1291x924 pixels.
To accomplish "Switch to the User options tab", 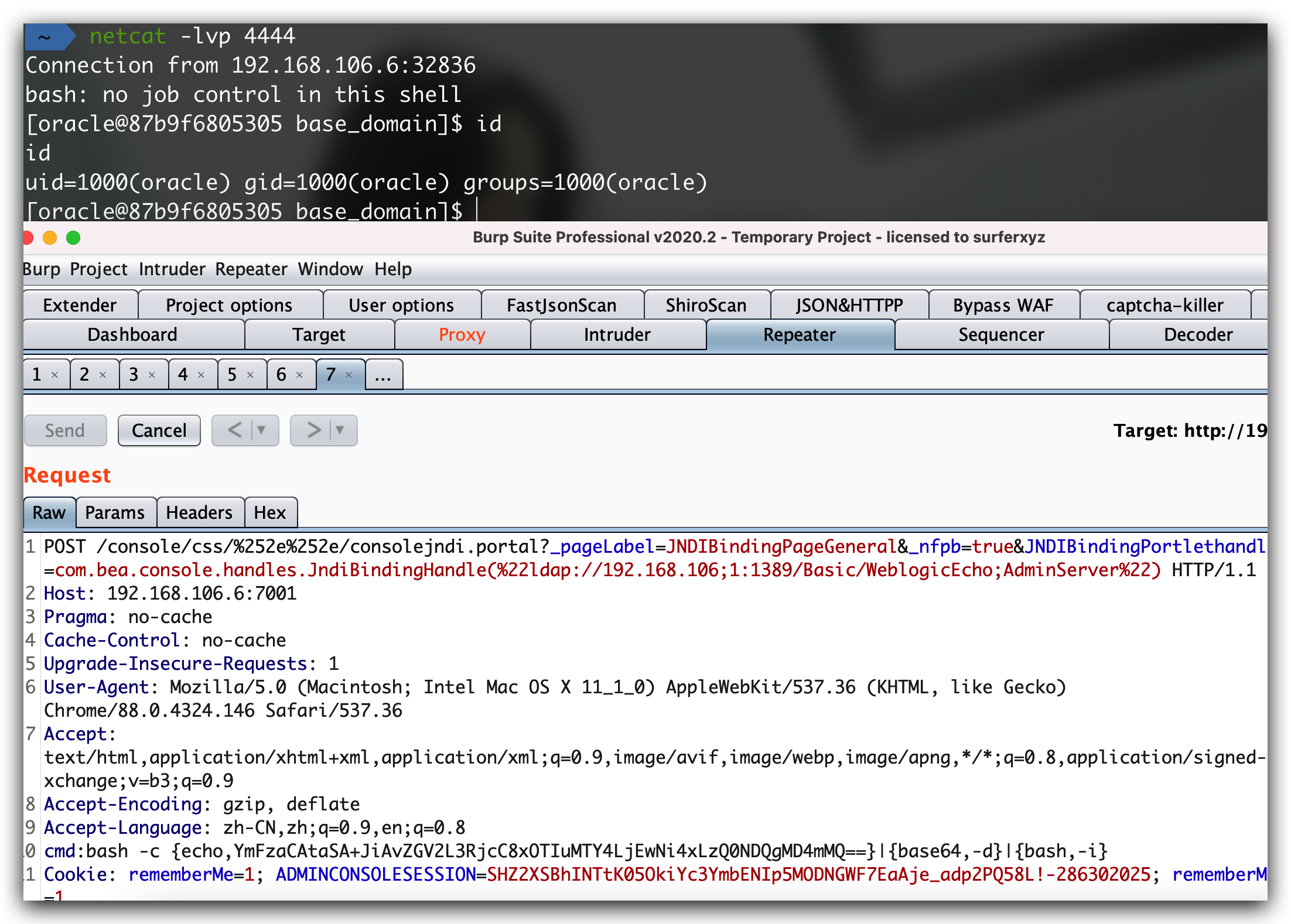I will tap(401, 305).
